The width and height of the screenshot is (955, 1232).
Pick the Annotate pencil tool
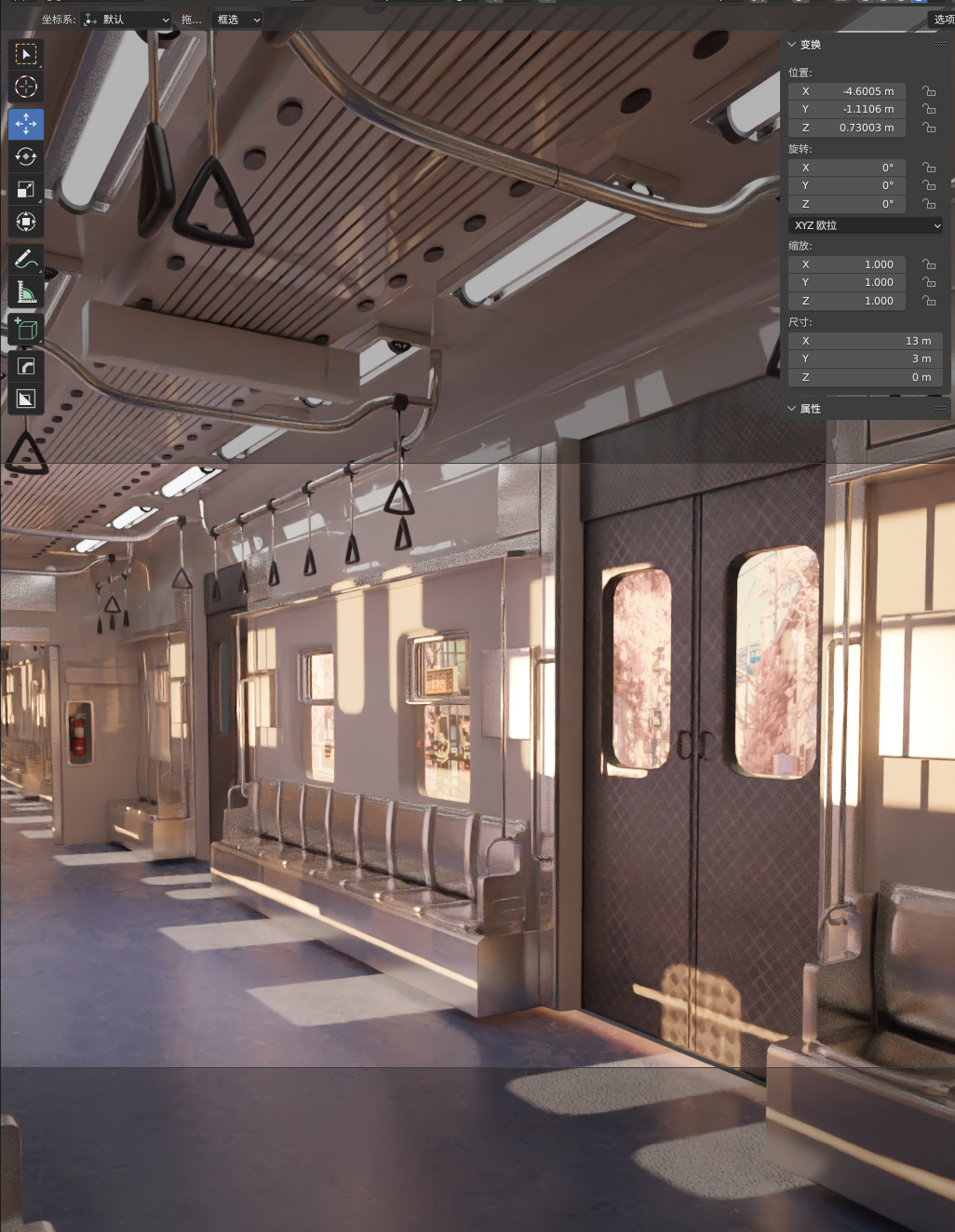(x=26, y=259)
